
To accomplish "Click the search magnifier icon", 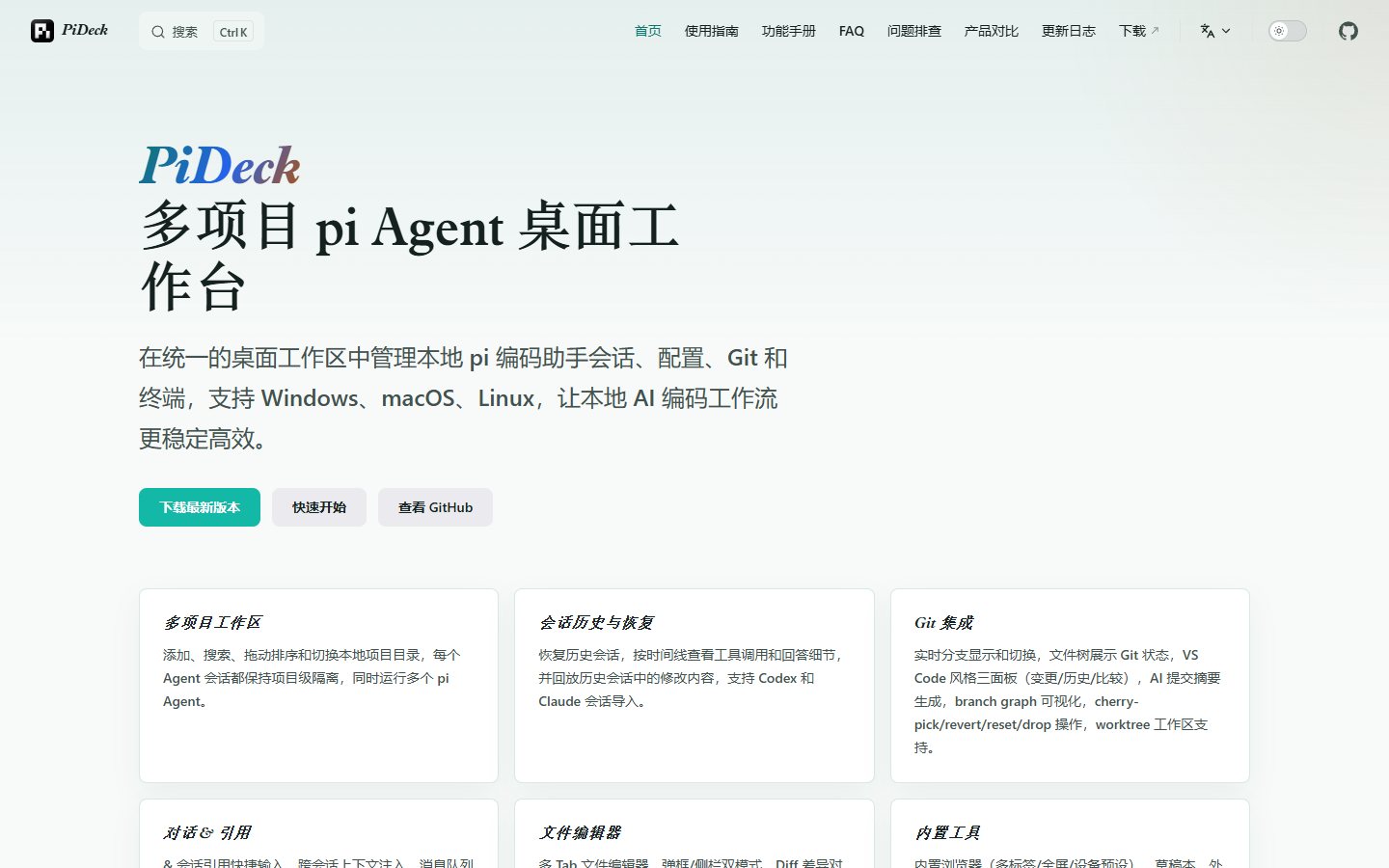I will click(x=158, y=32).
